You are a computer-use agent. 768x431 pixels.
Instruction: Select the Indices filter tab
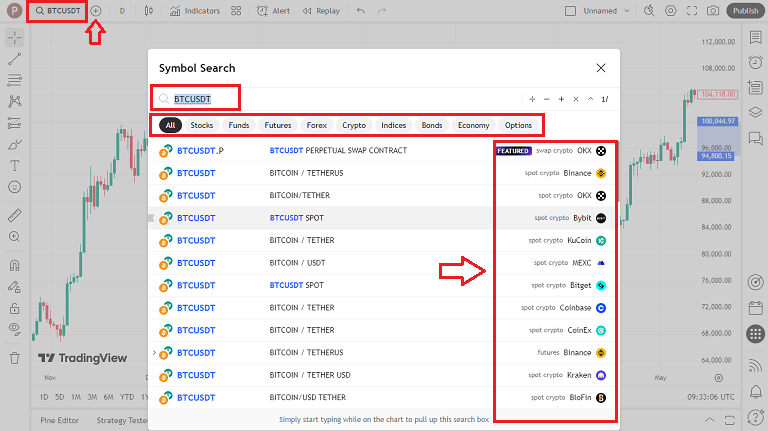click(x=394, y=125)
